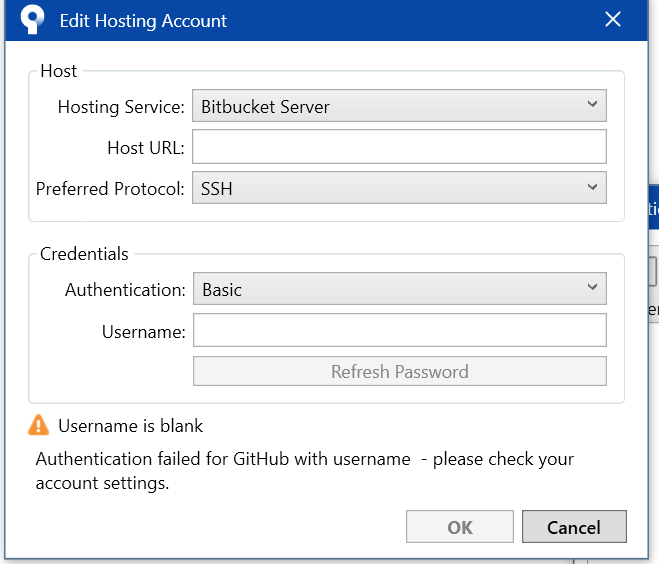
Task: Open the Preferred Protocol dropdown showing SSH
Action: point(399,187)
